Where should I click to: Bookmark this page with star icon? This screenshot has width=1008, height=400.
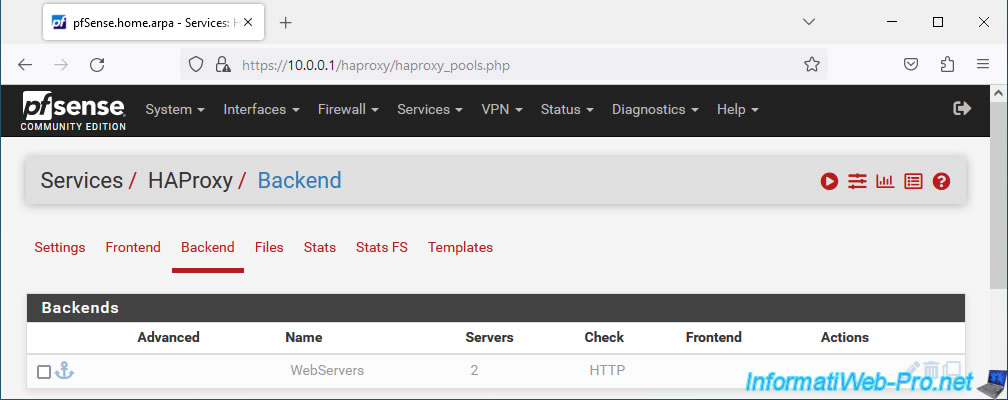pos(812,64)
